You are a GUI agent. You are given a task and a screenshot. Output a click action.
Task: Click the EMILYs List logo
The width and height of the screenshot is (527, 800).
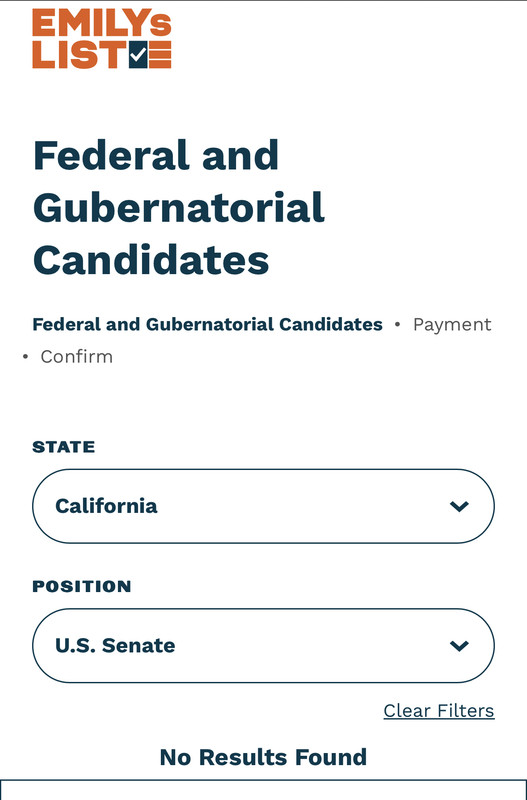tap(102, 38)
